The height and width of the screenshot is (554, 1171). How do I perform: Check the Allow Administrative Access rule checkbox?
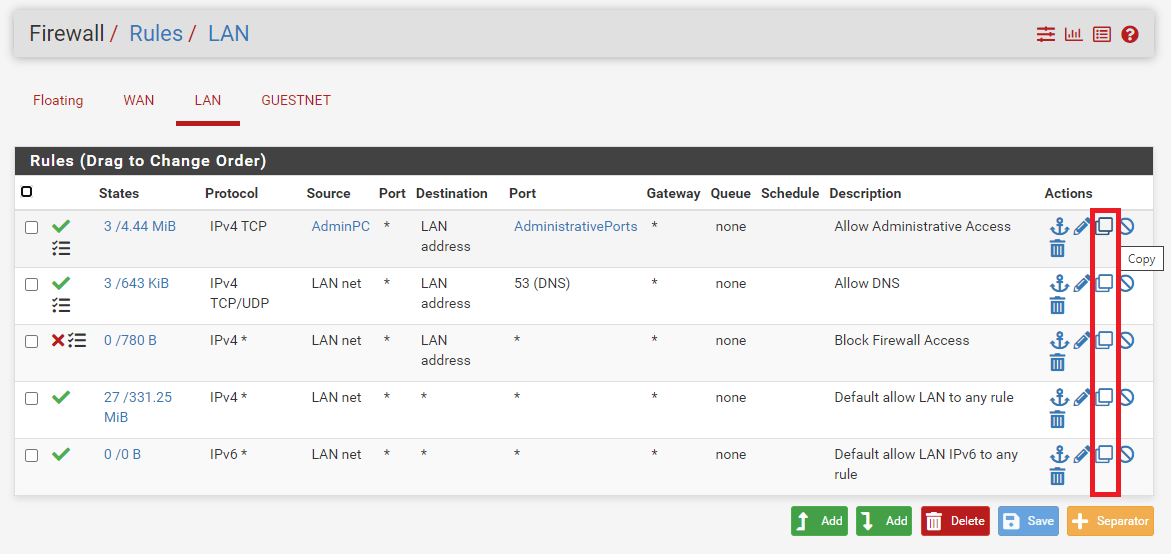(32, 228)
